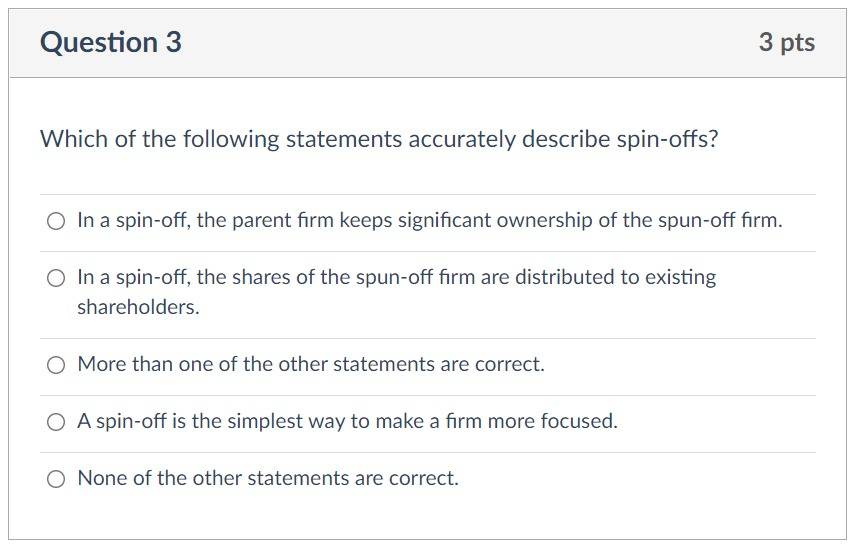
Task: Click the '3 pts' points label
Action: (x=787, y=43)
